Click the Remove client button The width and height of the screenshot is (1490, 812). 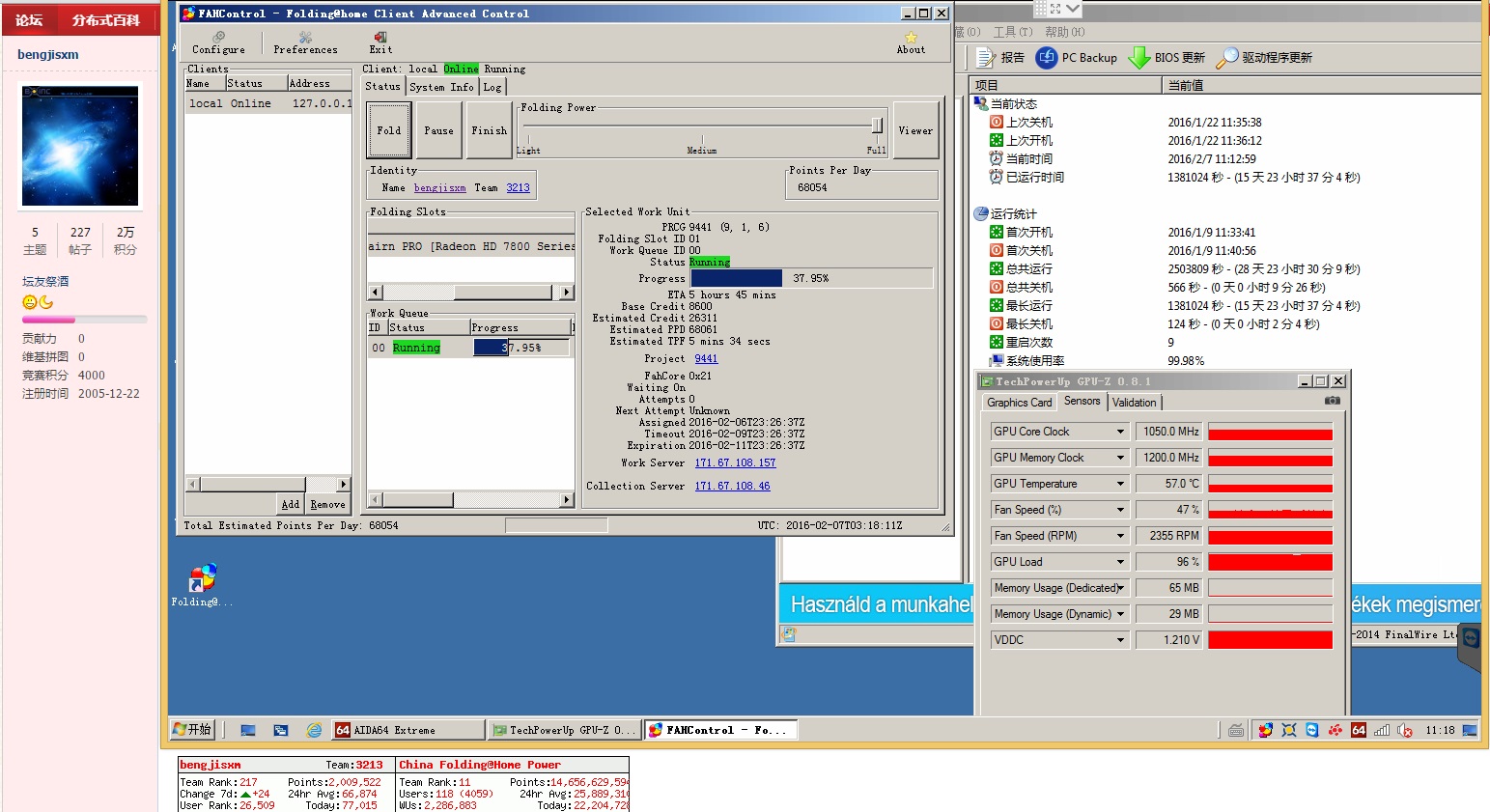pyautogui.click(x=327, y=504)
